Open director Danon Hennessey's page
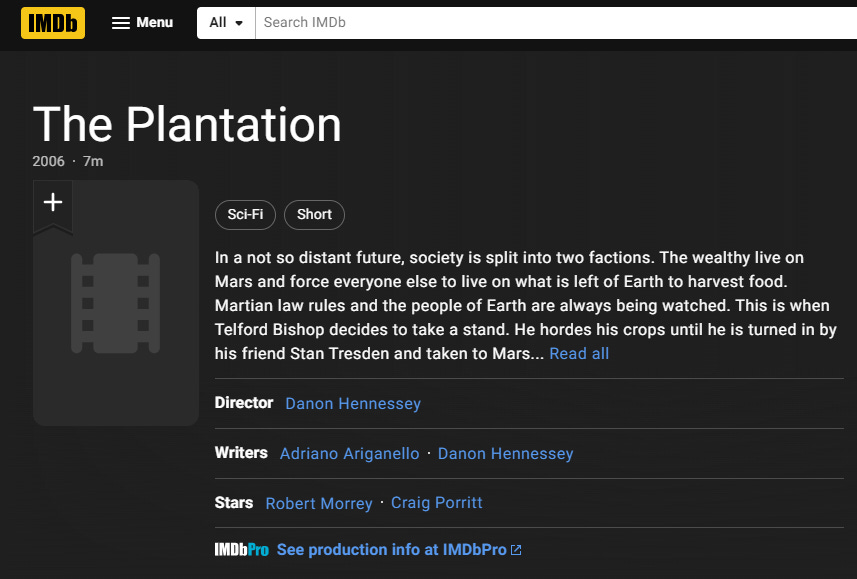This screenshot has width=857, height=579. tap(353, 403)
